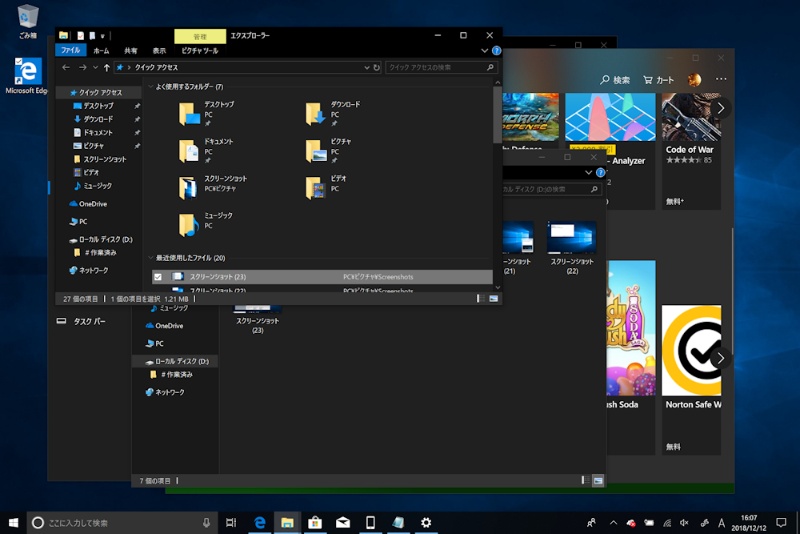Open the Action Center notification icon

click(781, 522)
